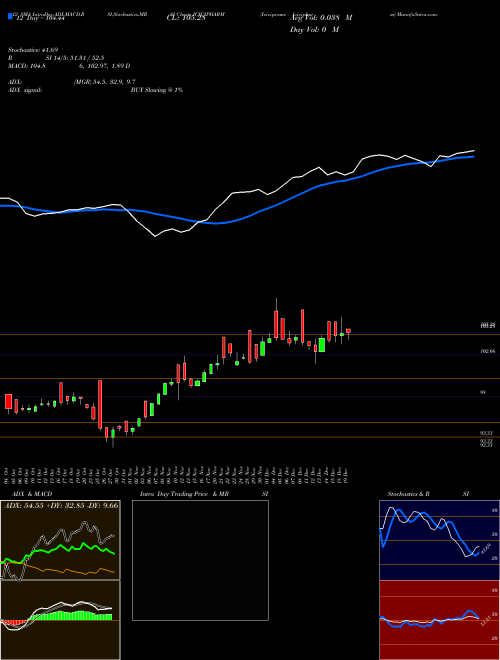Screen dimensions: 500x660
Task: Click the "BUY Slowing @ 1%" signal text
Action: coord(157,90)
